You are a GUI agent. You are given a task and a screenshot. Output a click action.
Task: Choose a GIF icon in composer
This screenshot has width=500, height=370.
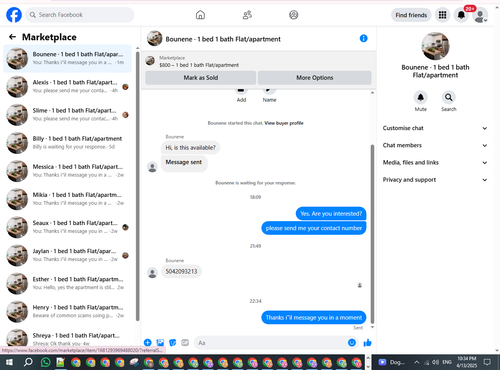(185, 342)
